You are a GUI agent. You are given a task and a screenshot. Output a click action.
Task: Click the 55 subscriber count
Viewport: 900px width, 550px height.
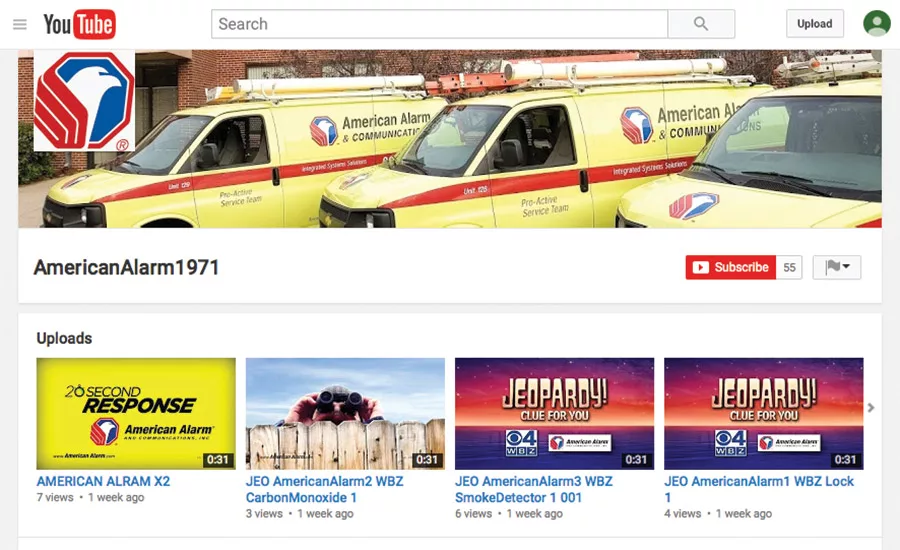[789, 268]
